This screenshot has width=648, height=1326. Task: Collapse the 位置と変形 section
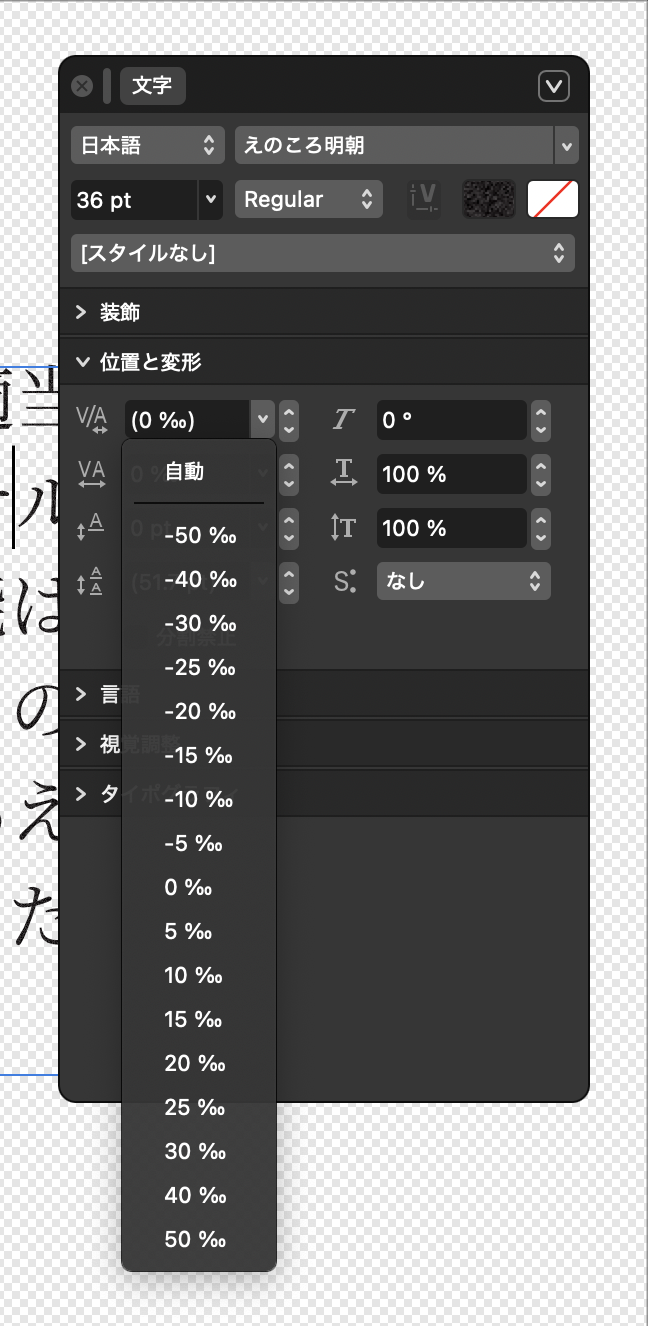pyautogui.click(x=82, y=362)
